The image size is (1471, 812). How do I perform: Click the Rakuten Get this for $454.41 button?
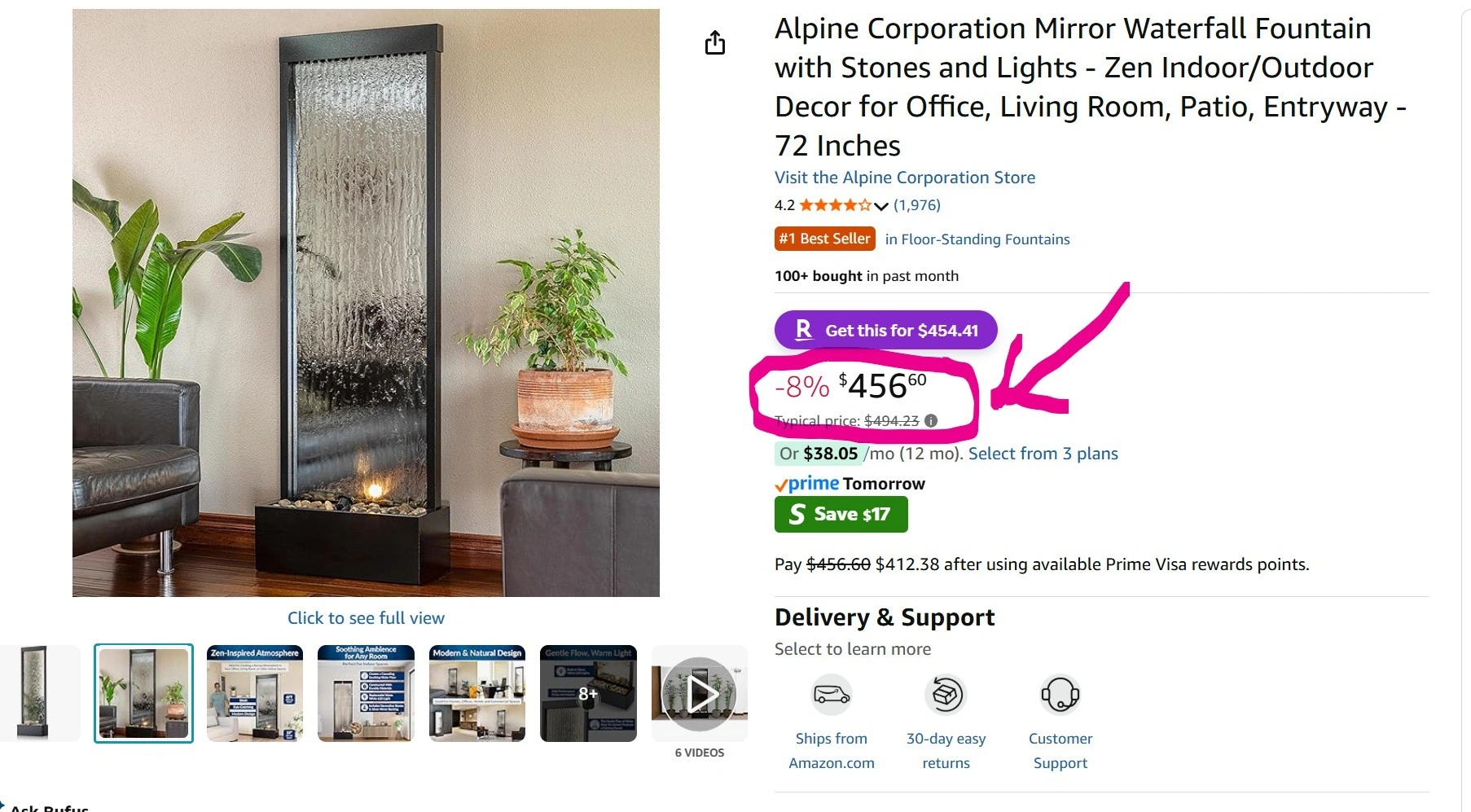pyautogui.click(x=886, y=330)
